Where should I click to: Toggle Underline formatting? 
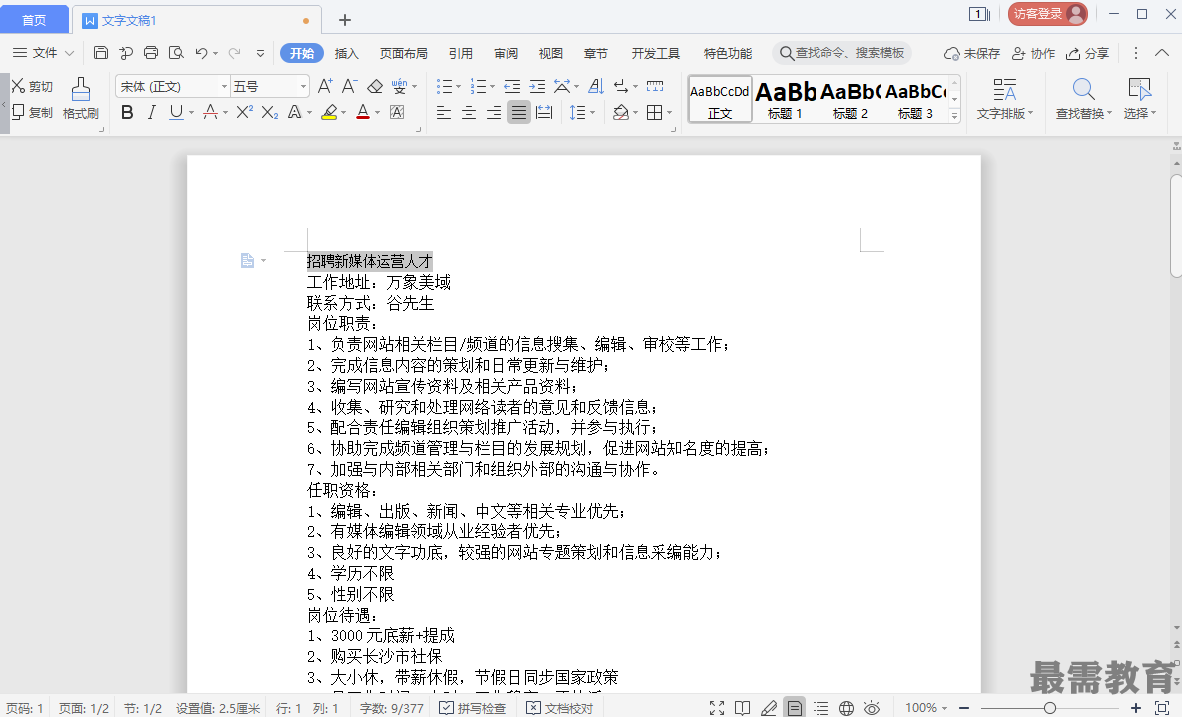point(176,112)
